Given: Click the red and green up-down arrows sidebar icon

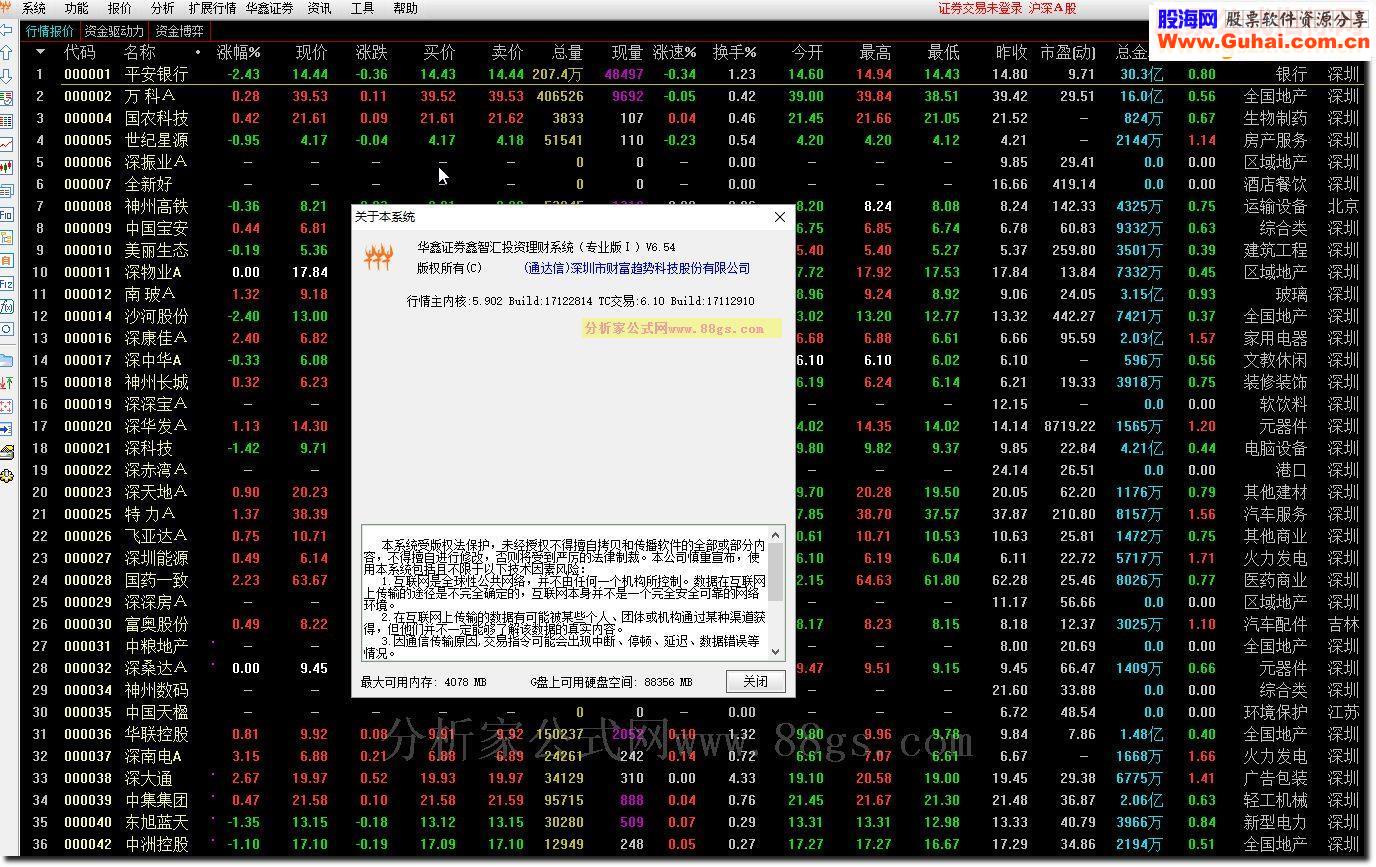Looking at the screenshot, I should click(6, 382).
